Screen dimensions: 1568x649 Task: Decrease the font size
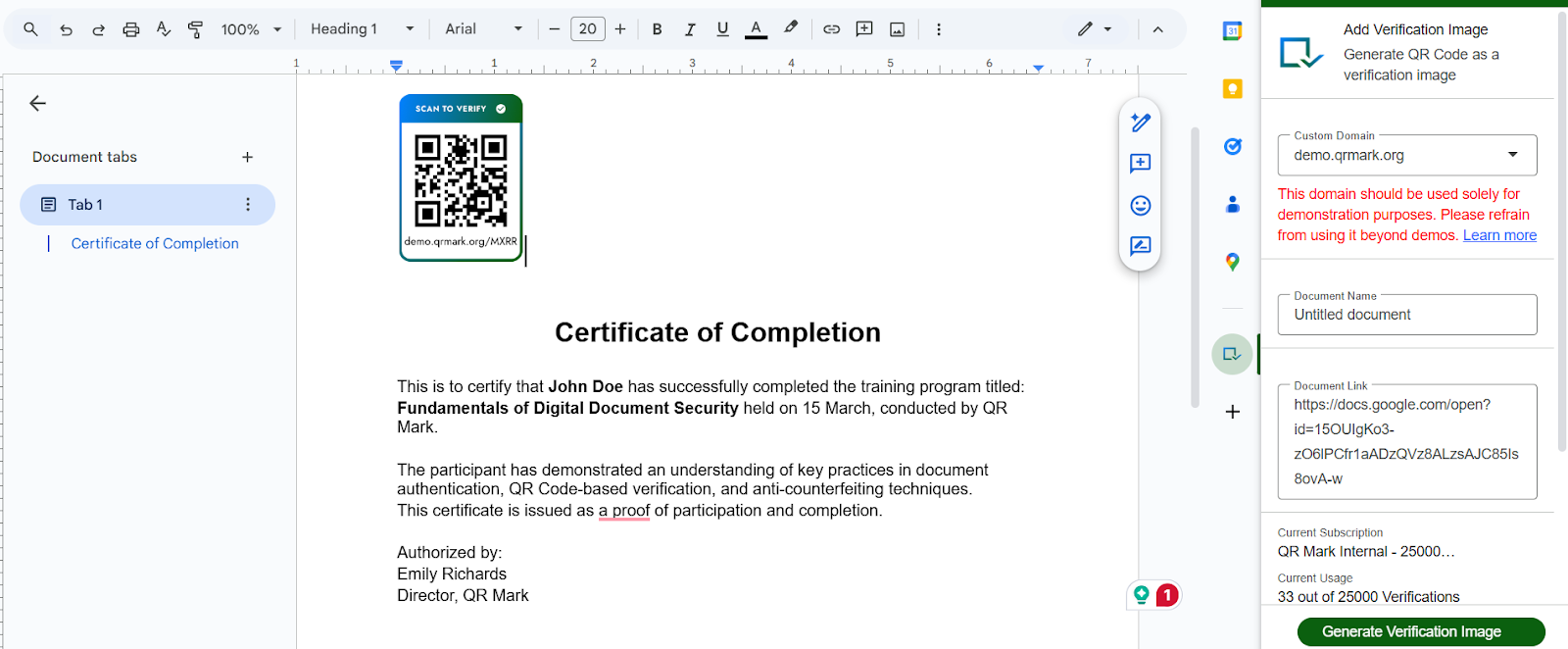pos(555,29)
